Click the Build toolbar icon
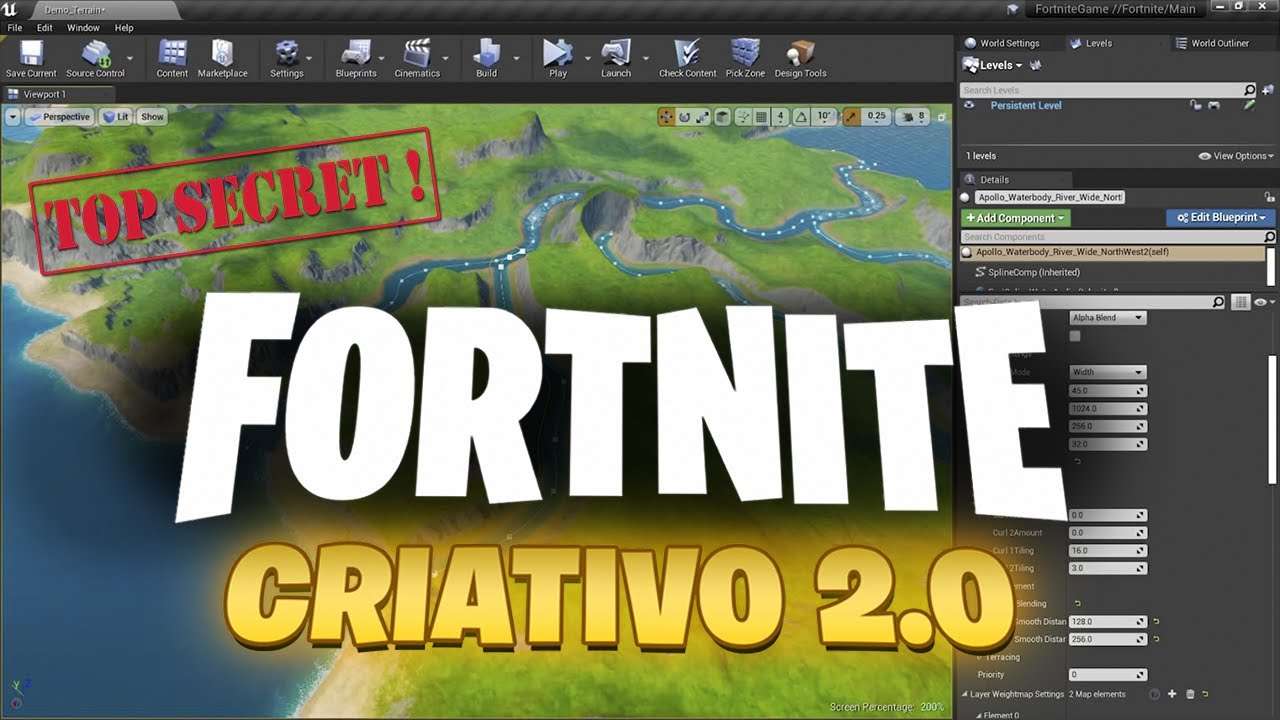This screenshot has height=720, width=1280. pos(486,58)
